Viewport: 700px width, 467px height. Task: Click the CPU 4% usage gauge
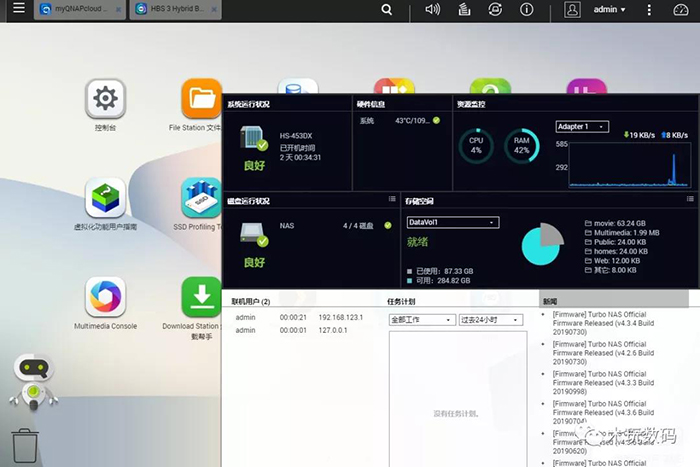[476, 146]
